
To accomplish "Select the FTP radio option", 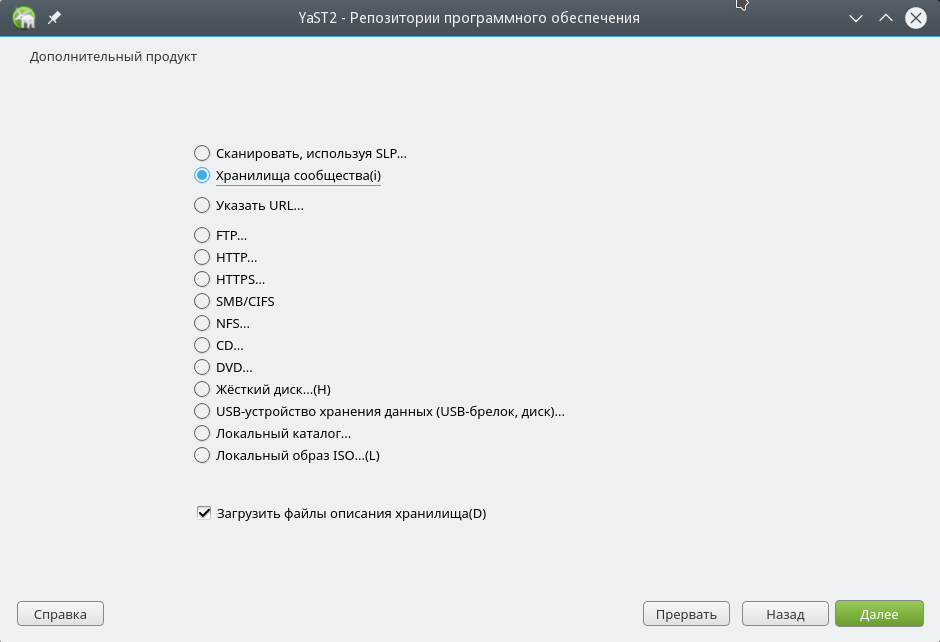I will click(x=202, y=235).
